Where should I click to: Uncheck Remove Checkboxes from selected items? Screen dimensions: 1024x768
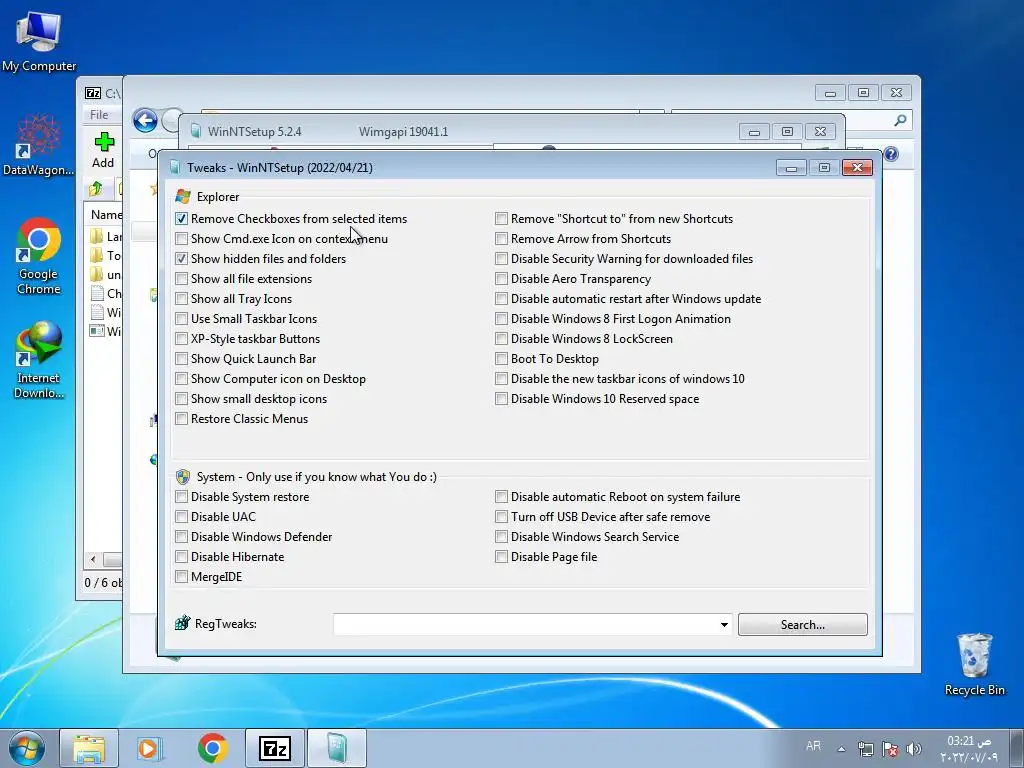click(182, 219)
